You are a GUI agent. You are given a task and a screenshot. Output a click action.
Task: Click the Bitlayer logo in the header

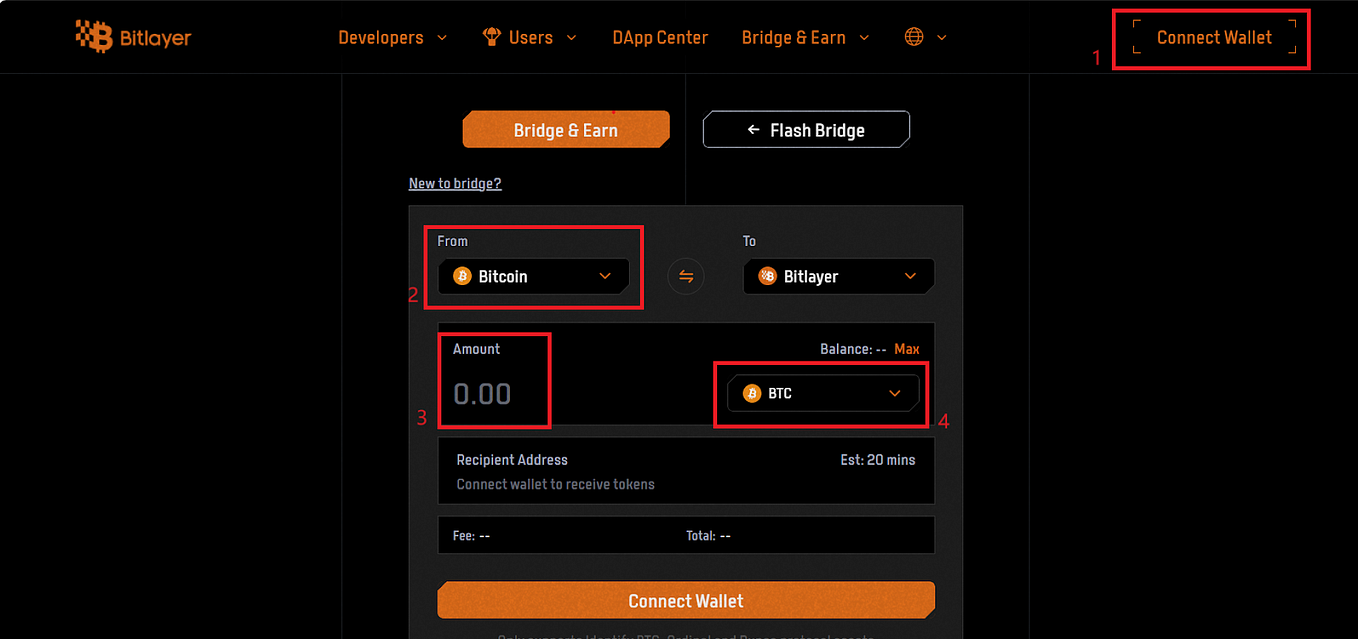133,37
